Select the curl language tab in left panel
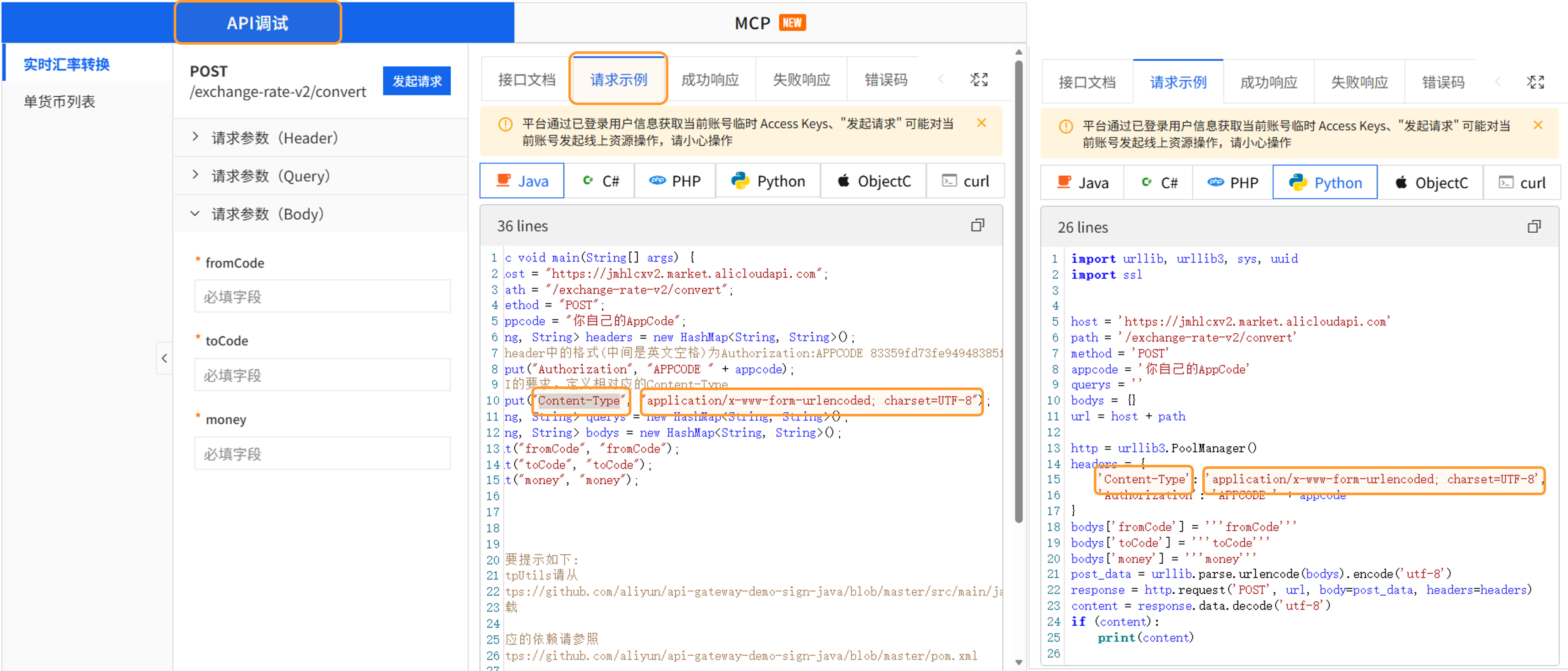 [966, 181]
